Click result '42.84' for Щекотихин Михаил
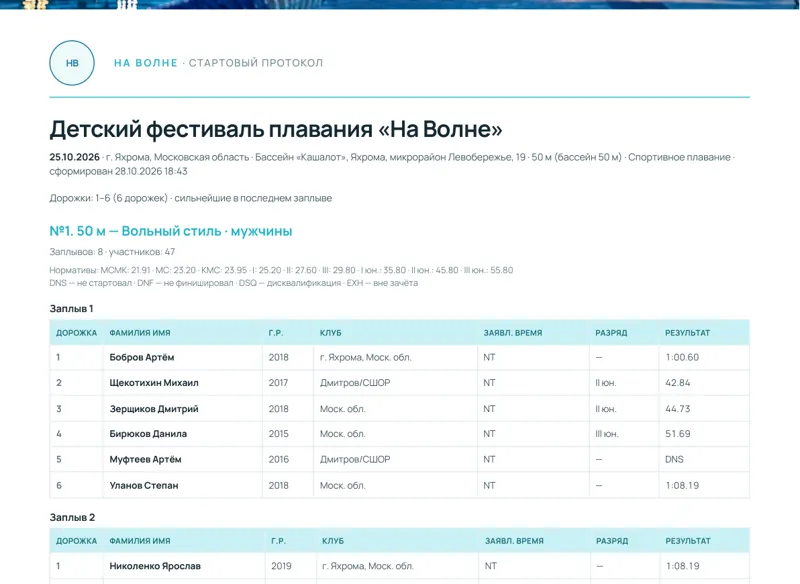Screen dimensions: 800x584 coord(678,383)
